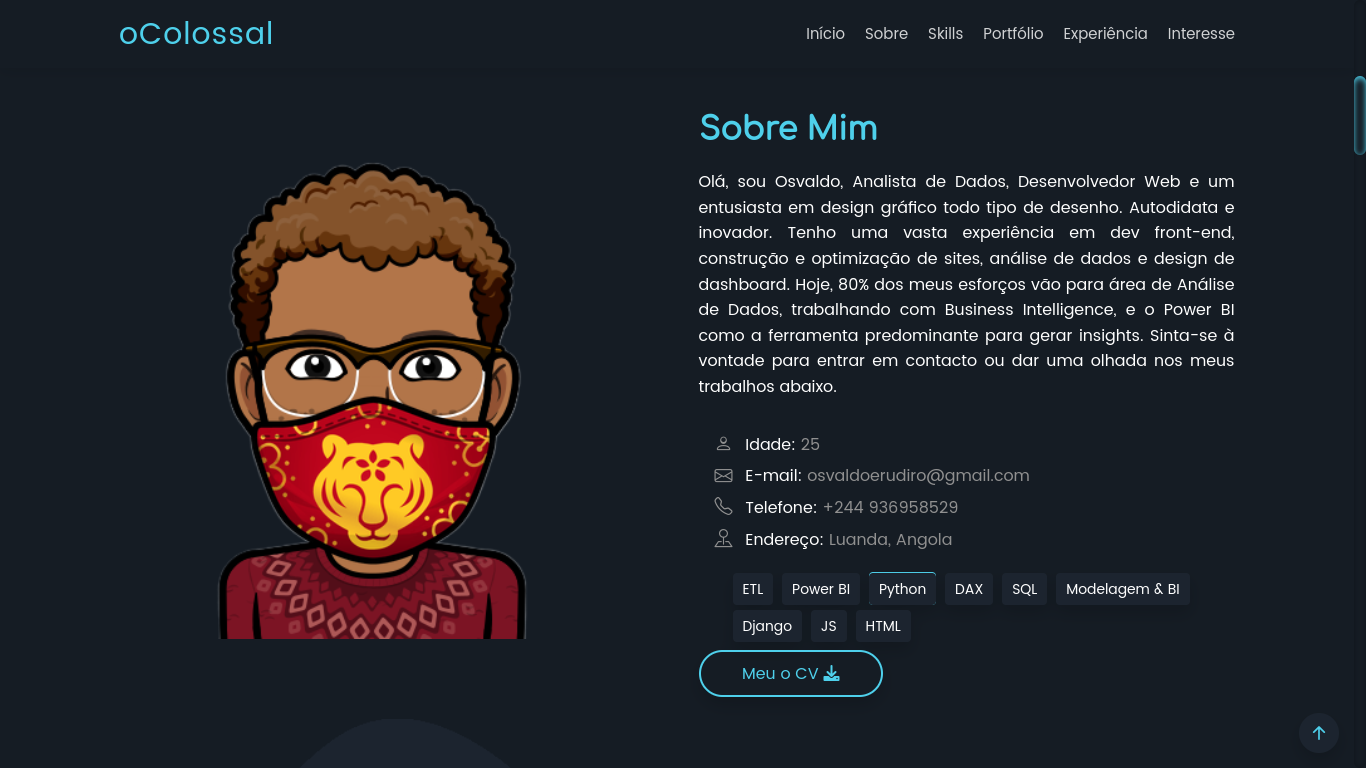
Task: Go to the Sobre section
Action: pos(886,33)
